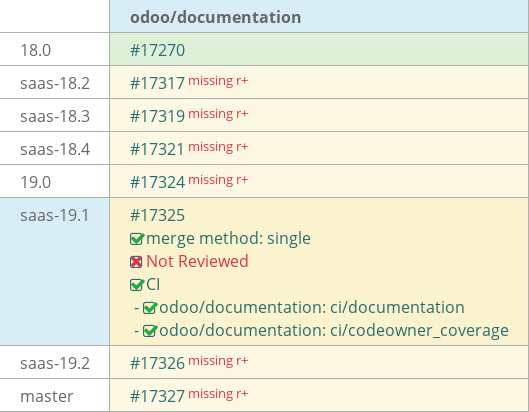Image resolution: width=529 pixels, height=412 pixels.
Task: Open the ci/codeowner_coverage status link
Action: pyautogui.click(x=334, y=330)
